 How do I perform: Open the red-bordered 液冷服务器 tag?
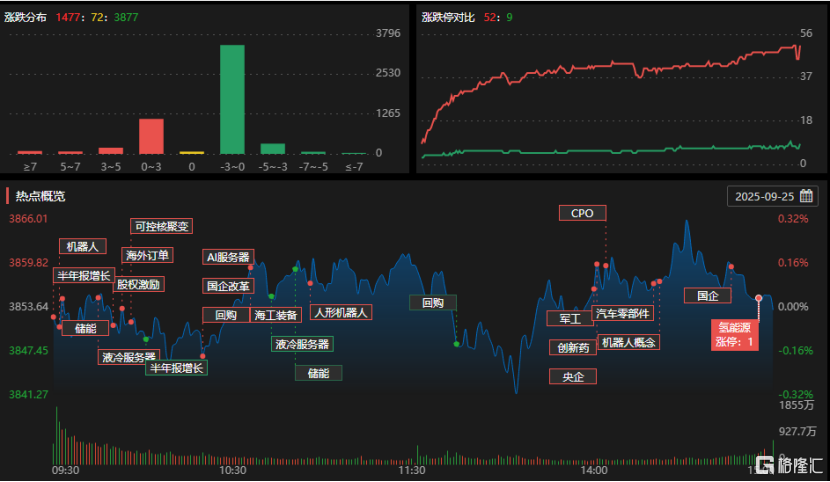point(129,357)
